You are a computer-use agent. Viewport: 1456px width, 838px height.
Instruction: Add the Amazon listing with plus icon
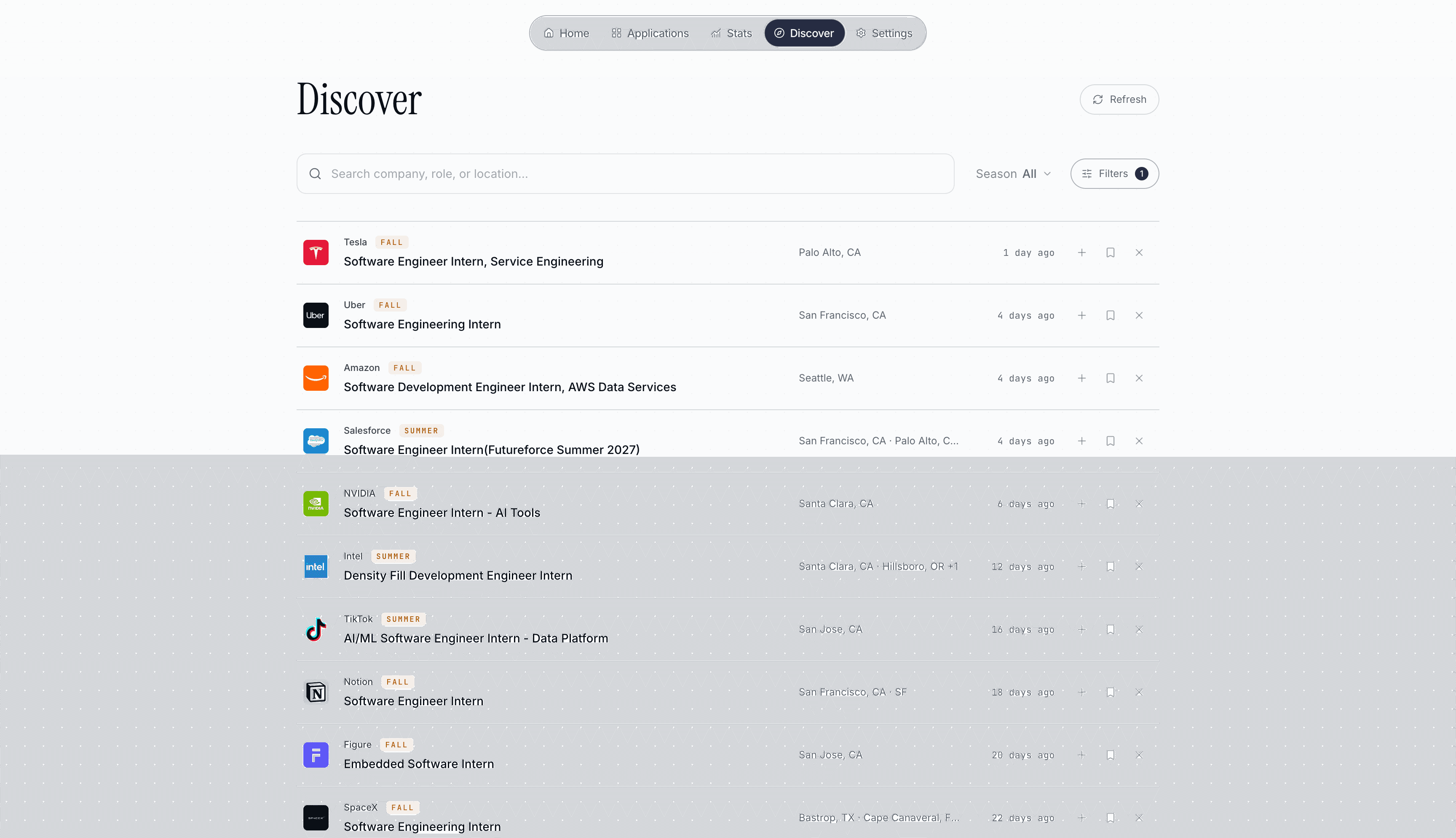click(1081, 378)
